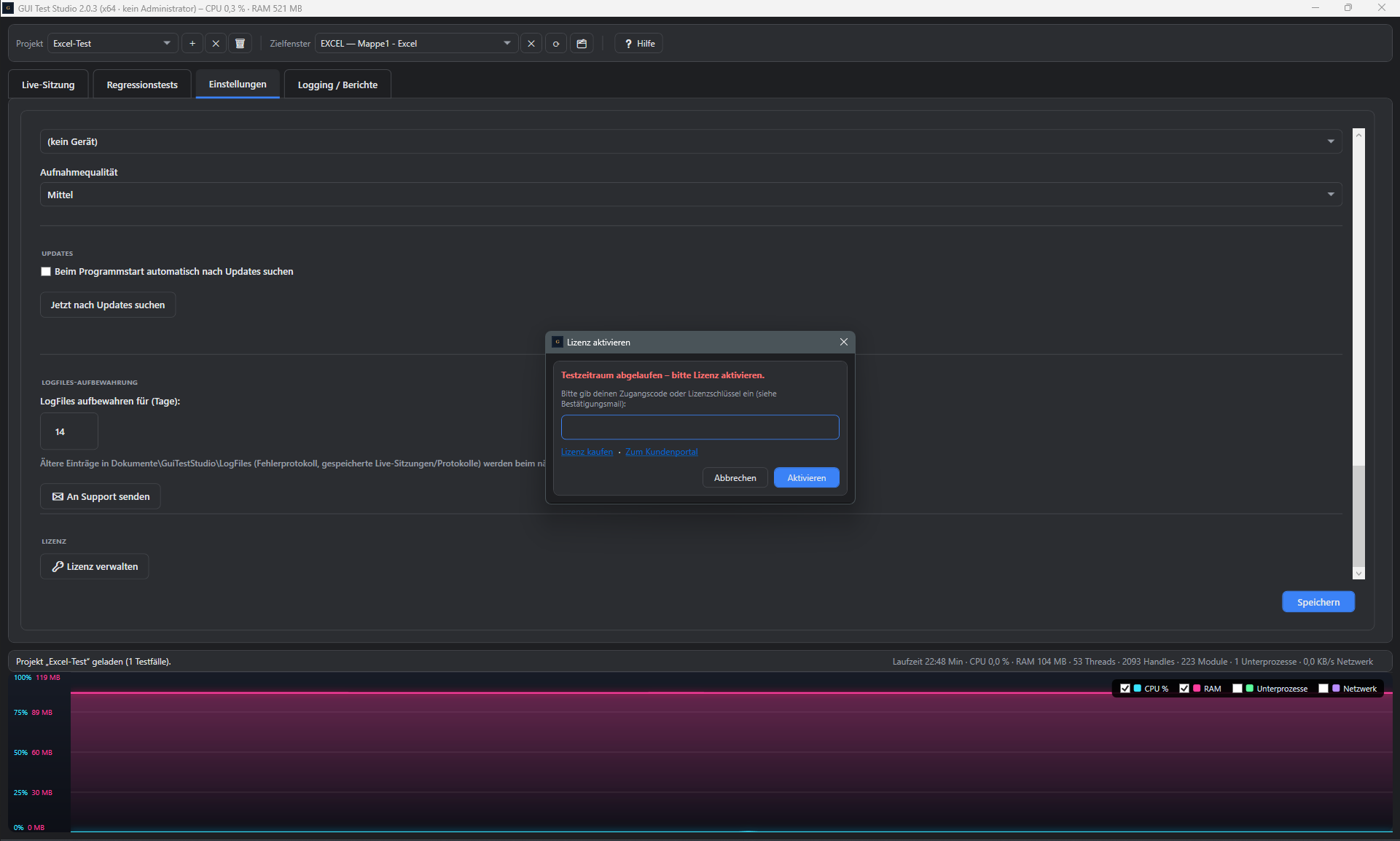Switch to the Live-Sitzung tab
The height and width of the screenshot is (841, 1400).
click(48, 85)
